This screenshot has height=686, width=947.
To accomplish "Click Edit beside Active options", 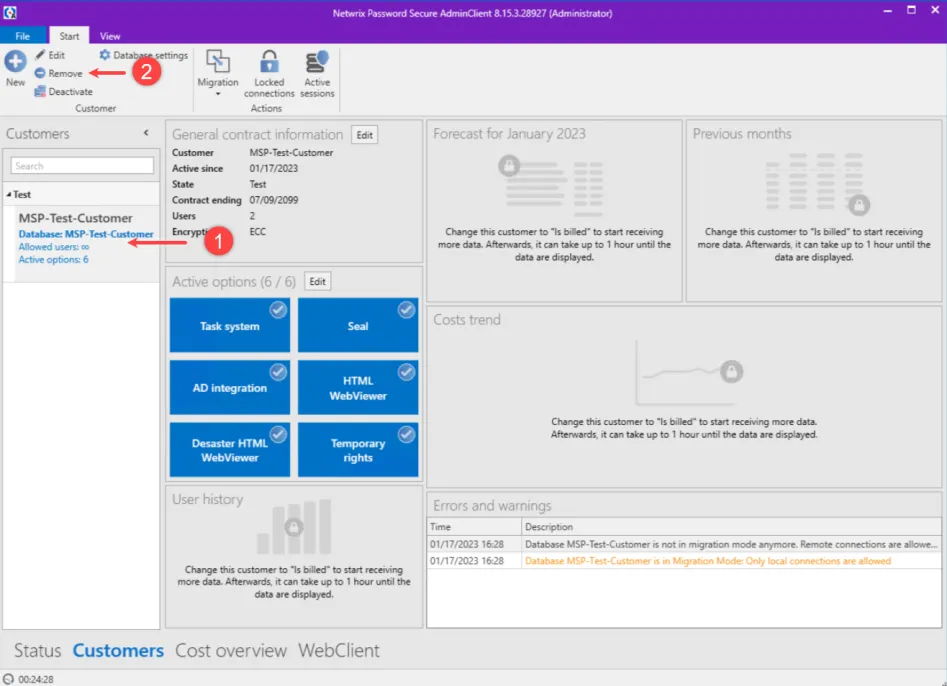I will pos(317,281).
